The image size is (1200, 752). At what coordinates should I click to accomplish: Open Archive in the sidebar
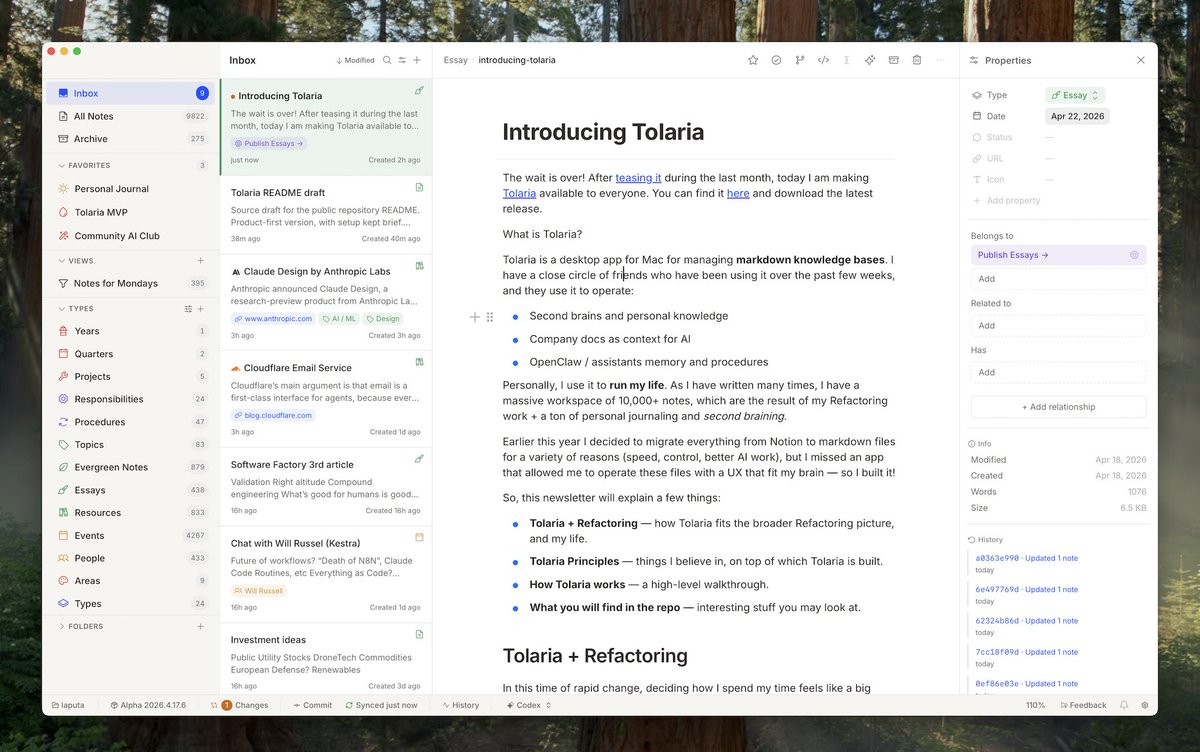(131, 139)
